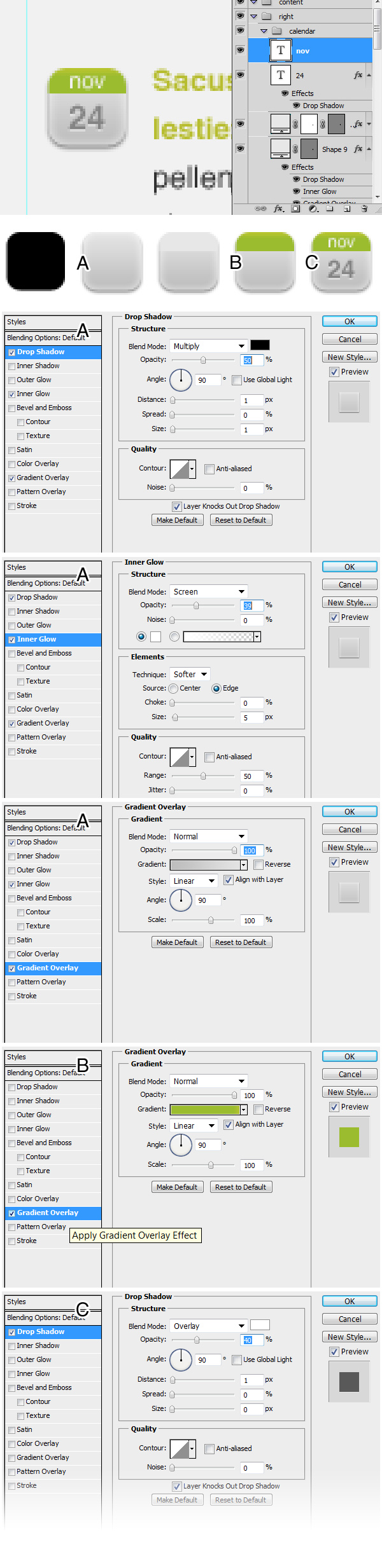This screenshot has width=382, height=1568.
Task: Click the Opacity field showing 50
Action: (x=252, y=360)
